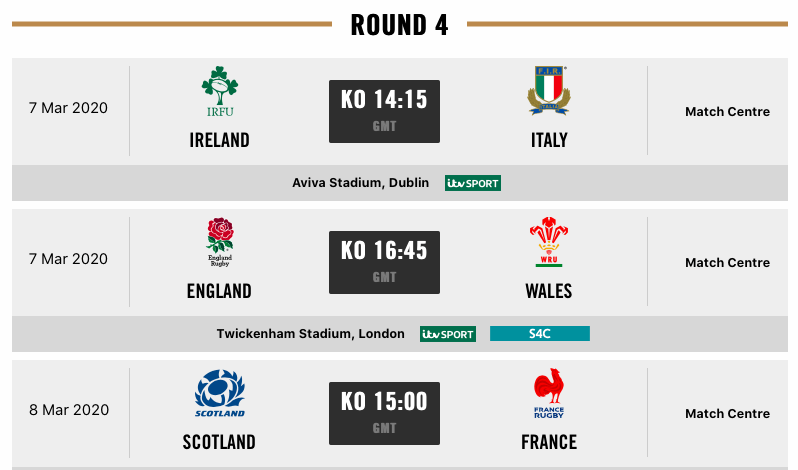Select the IRELAND team name

click(x=219, y=140)
